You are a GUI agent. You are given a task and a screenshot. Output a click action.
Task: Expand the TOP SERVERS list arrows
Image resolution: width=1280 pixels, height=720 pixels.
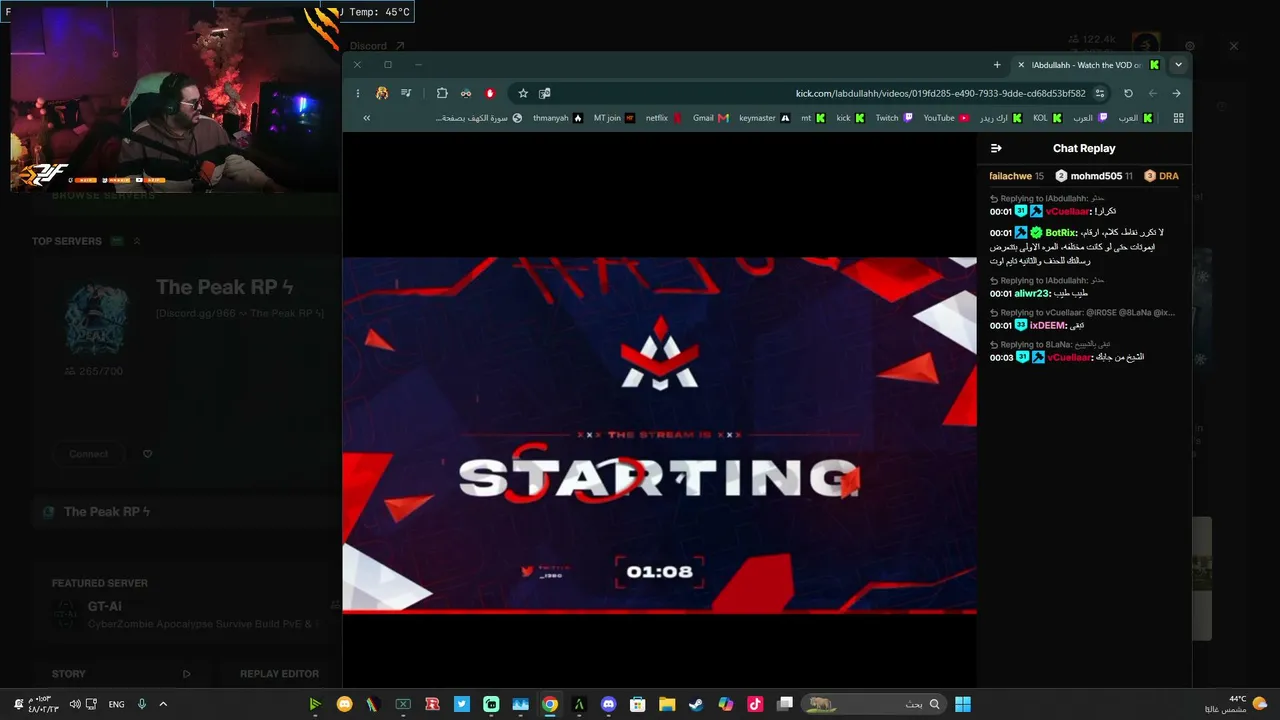pos(137,241)
